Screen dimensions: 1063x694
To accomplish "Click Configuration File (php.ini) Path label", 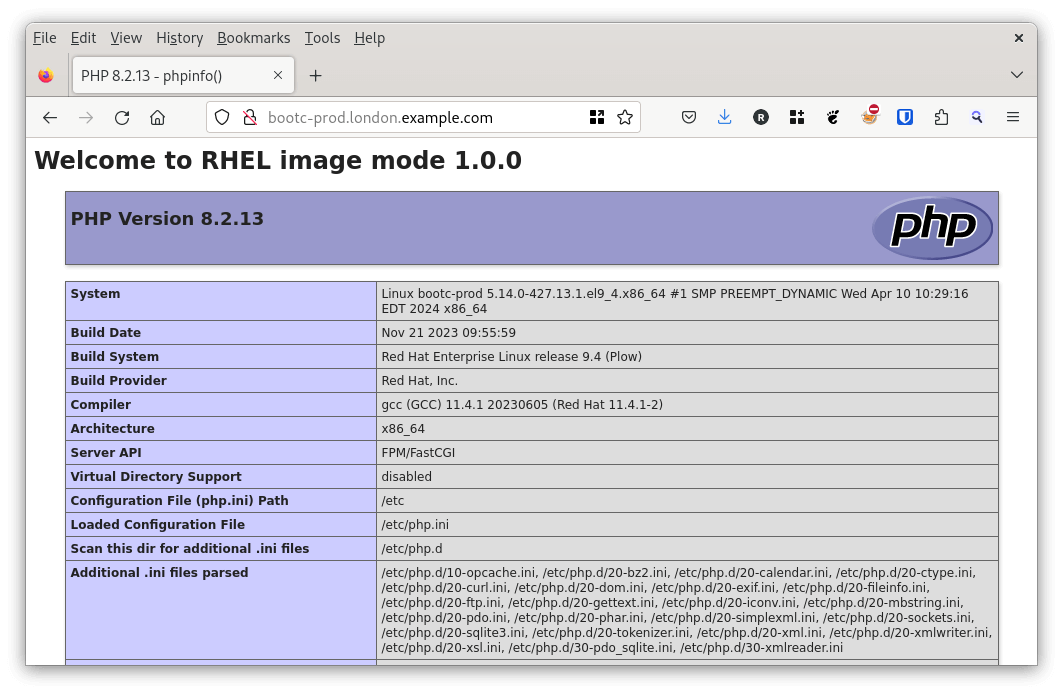I will (x=180, y=501).
